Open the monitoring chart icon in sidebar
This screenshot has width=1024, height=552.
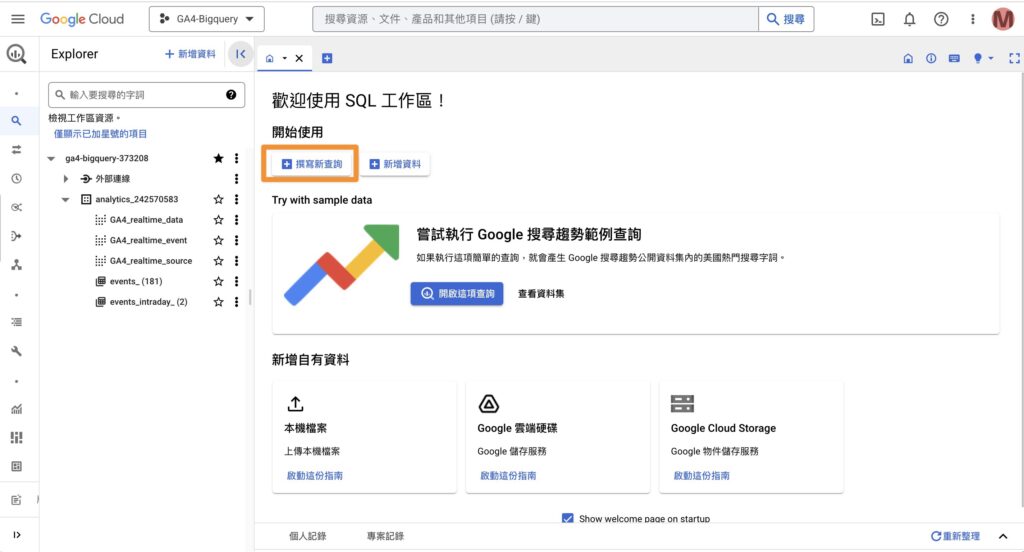pos(16,409)
